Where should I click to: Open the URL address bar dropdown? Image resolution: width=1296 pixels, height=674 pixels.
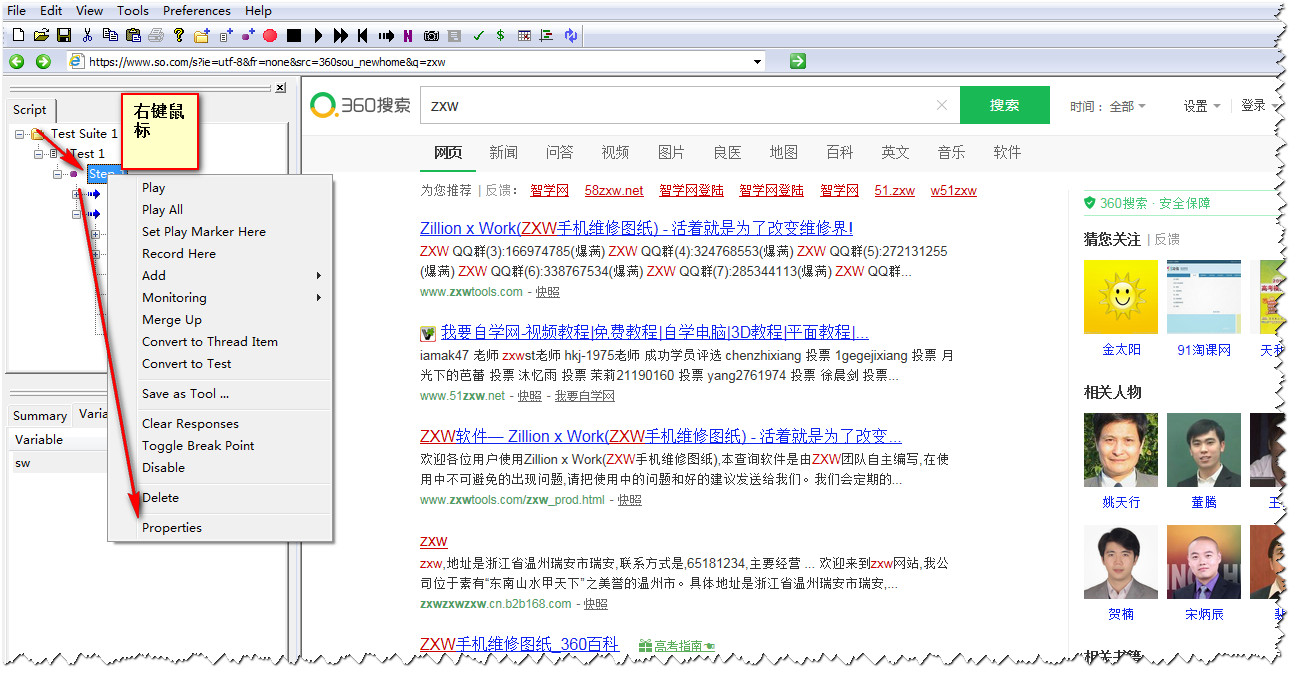pos(757,61)
